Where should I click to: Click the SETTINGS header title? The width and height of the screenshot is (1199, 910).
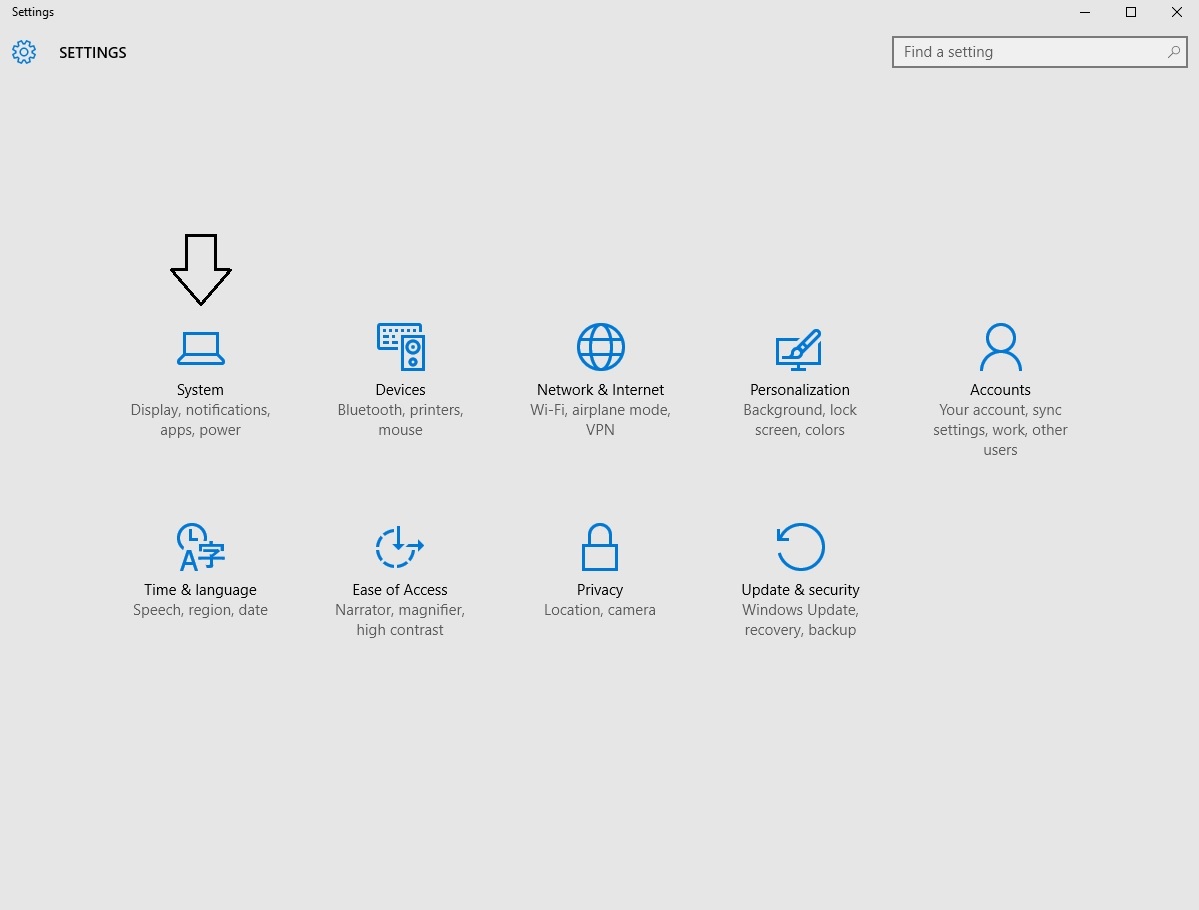coord(93,53)
